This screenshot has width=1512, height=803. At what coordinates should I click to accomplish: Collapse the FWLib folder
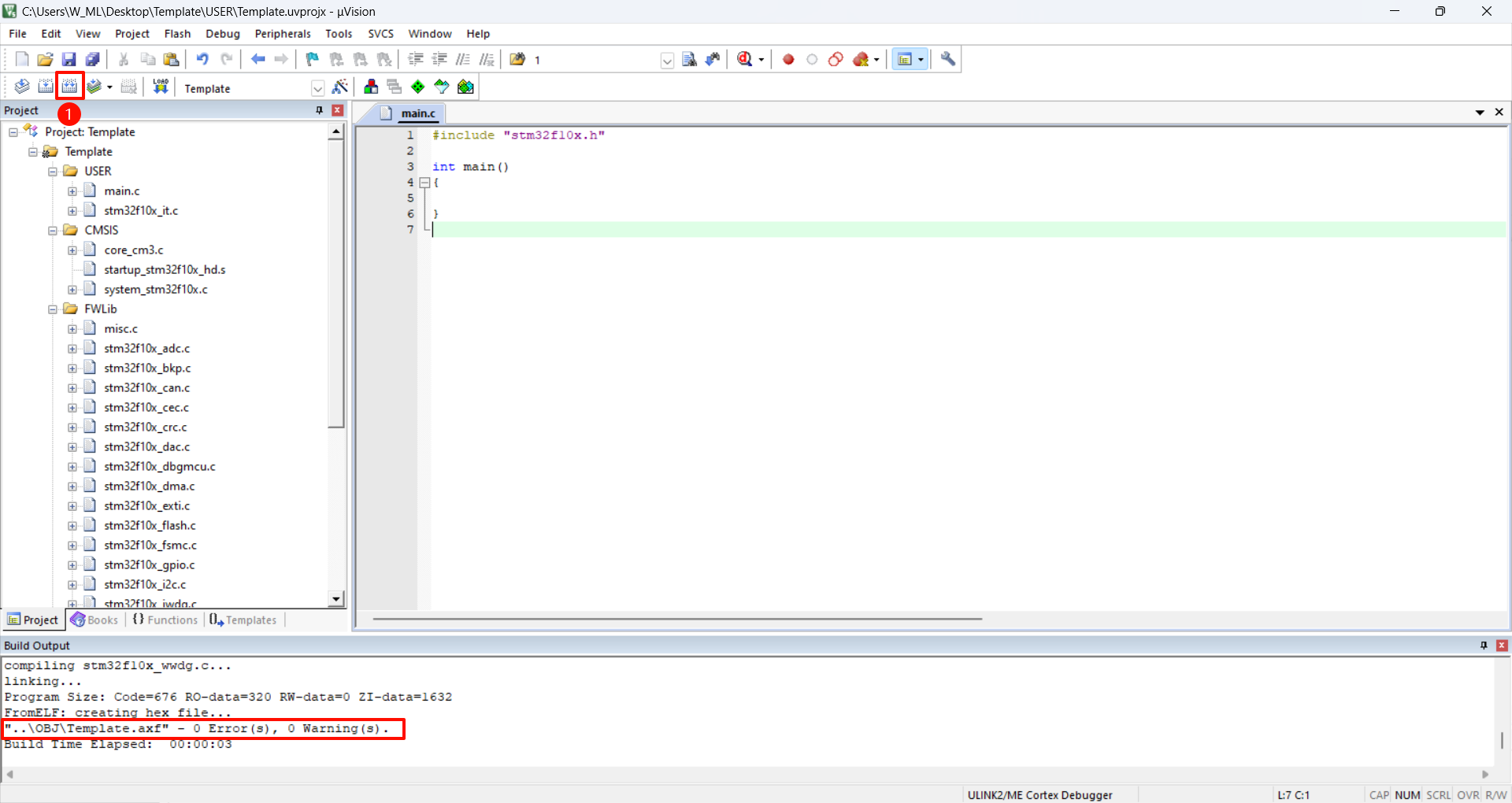point(53,309)
